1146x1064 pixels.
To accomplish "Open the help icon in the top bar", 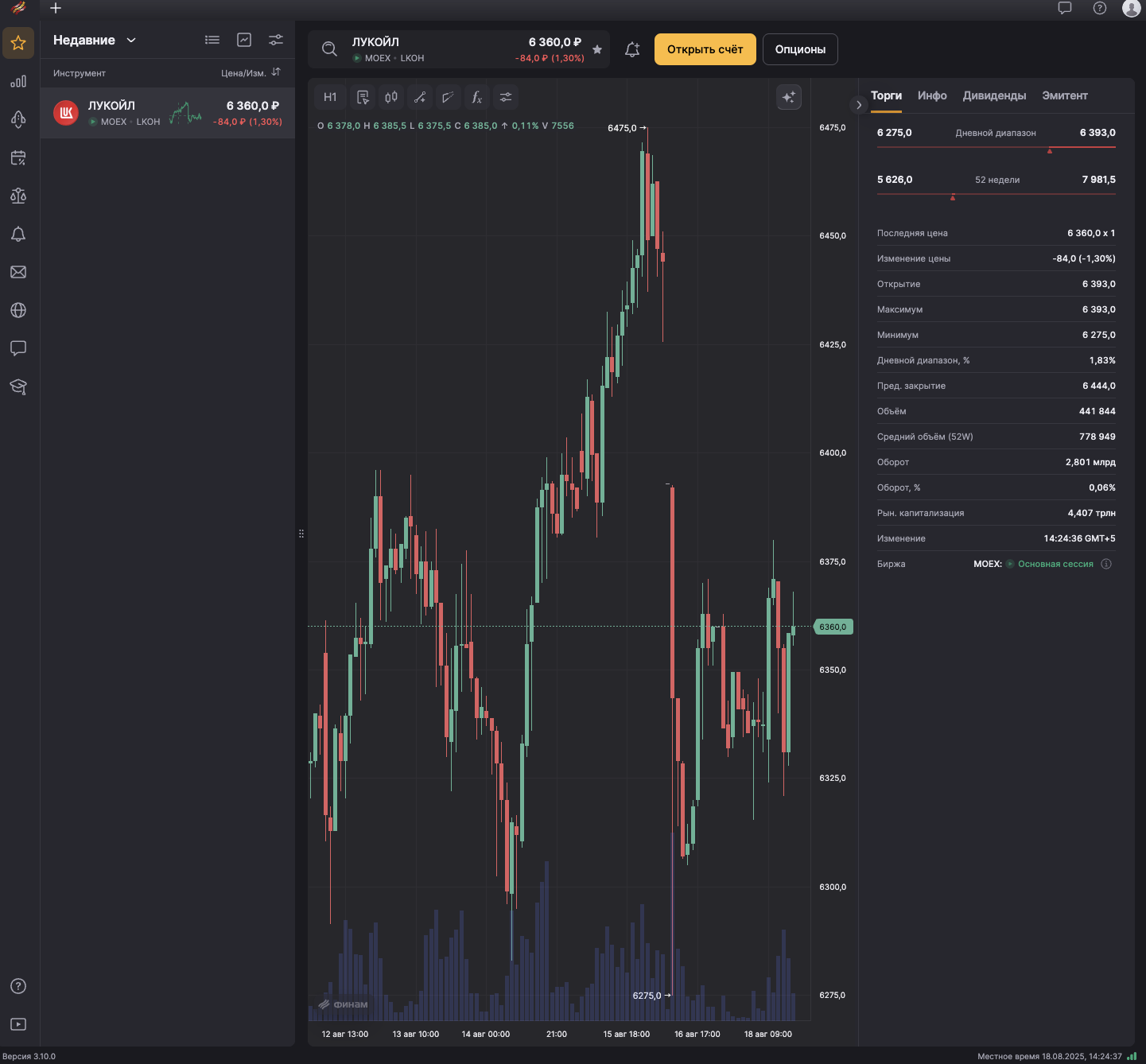I will (x=1100, y=8).
